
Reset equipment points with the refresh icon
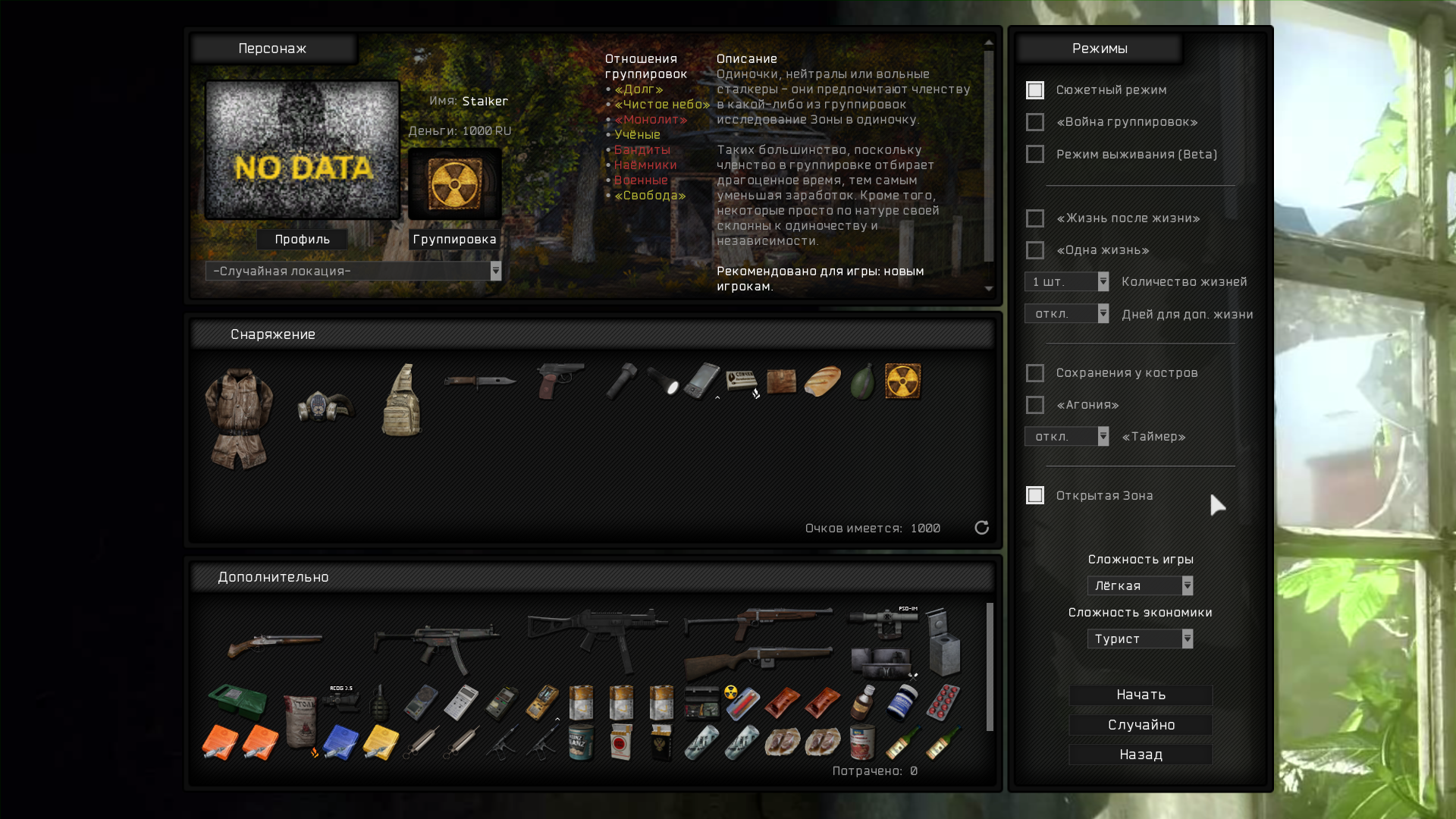[981, 528]
